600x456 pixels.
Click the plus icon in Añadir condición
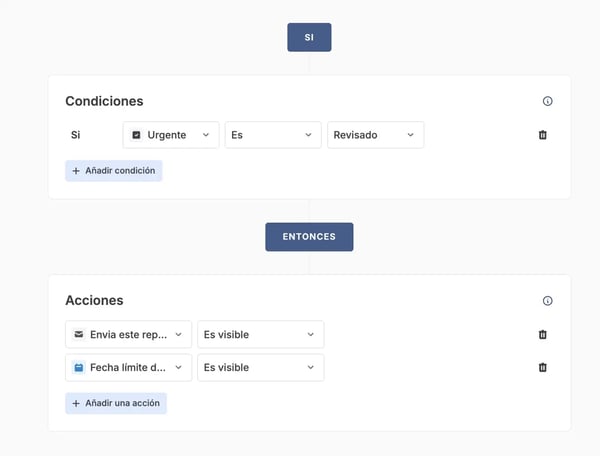click(76, 171)
